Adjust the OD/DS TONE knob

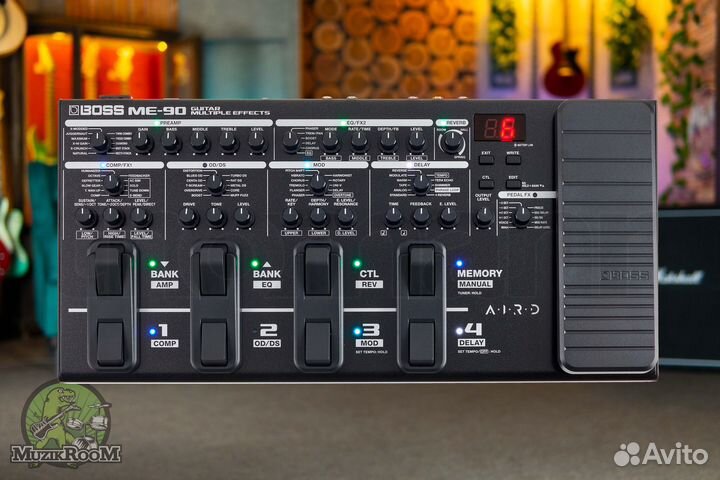click(216, 217)
